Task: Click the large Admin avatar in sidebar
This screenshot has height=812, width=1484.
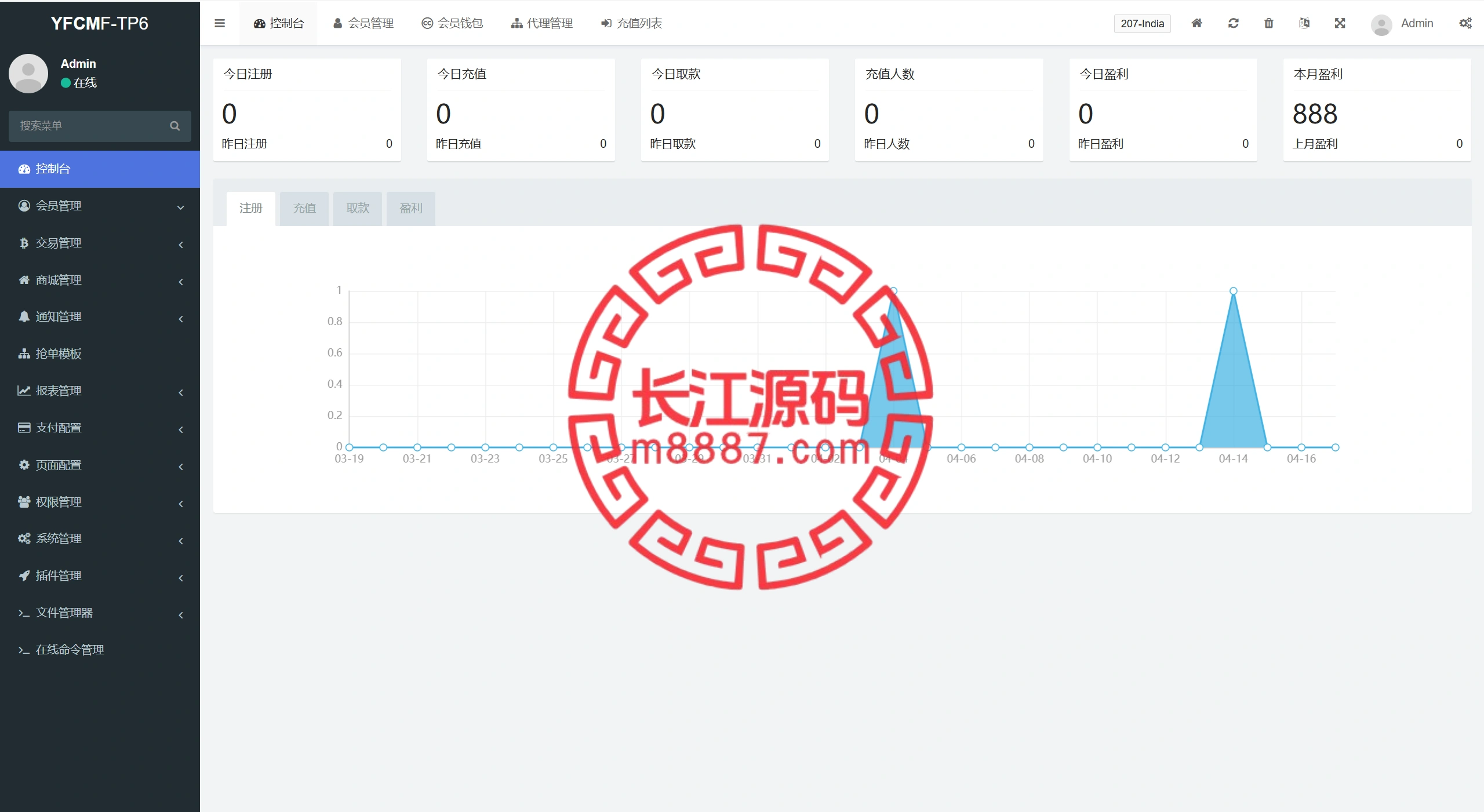Action: [x=28, y=74]
